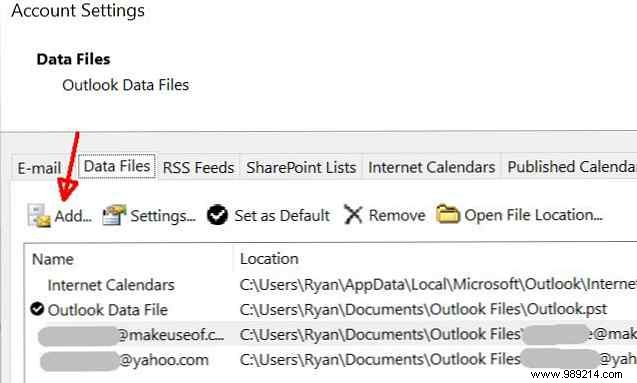Image resolution: width=637 pixels, height=383 pixels.
Task: Open the Published Calendars tab
Action: pyautogui.click(x=570, y=167)
